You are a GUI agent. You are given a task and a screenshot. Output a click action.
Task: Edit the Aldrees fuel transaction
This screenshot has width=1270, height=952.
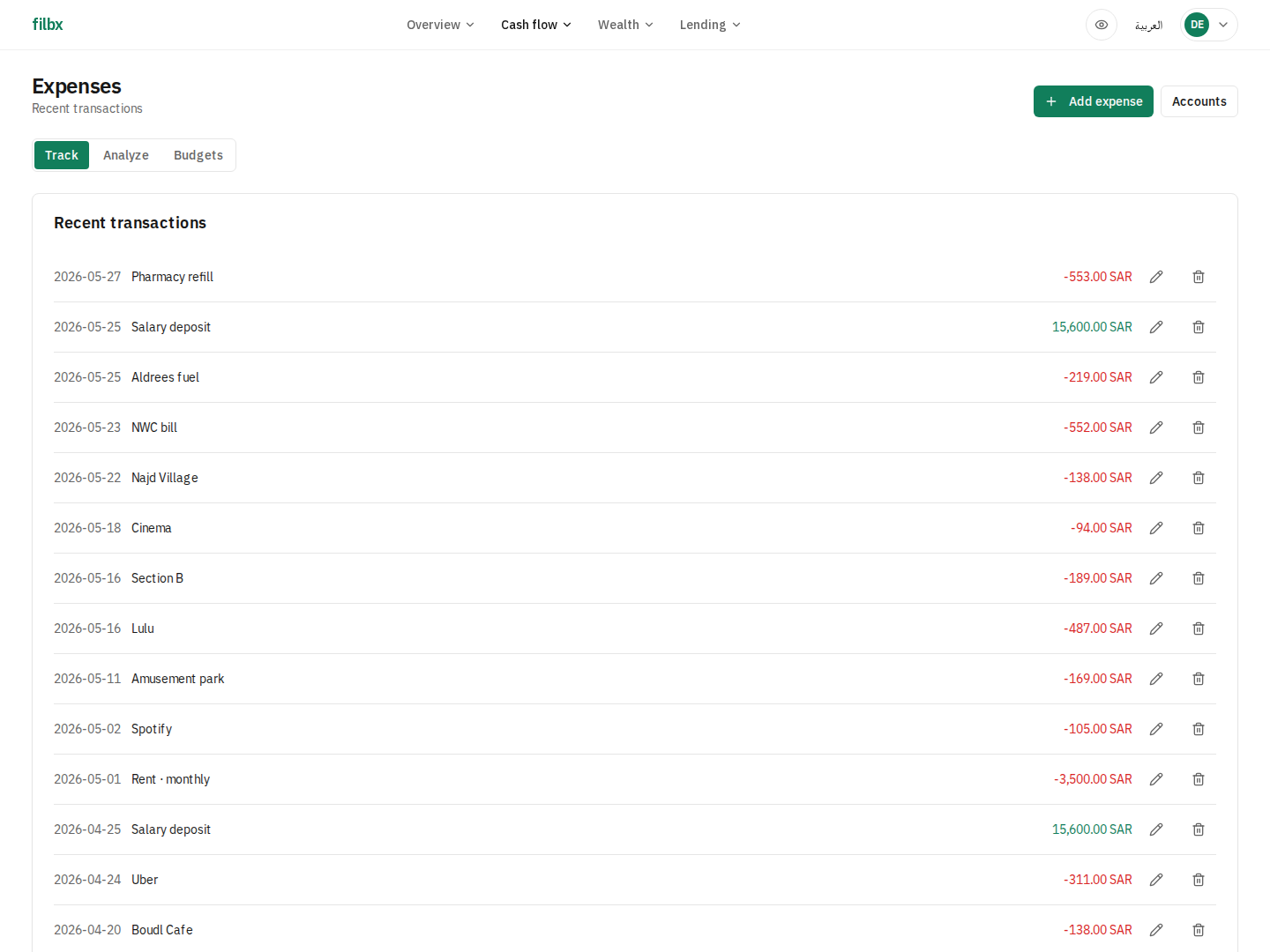(x=1156, y=377)
